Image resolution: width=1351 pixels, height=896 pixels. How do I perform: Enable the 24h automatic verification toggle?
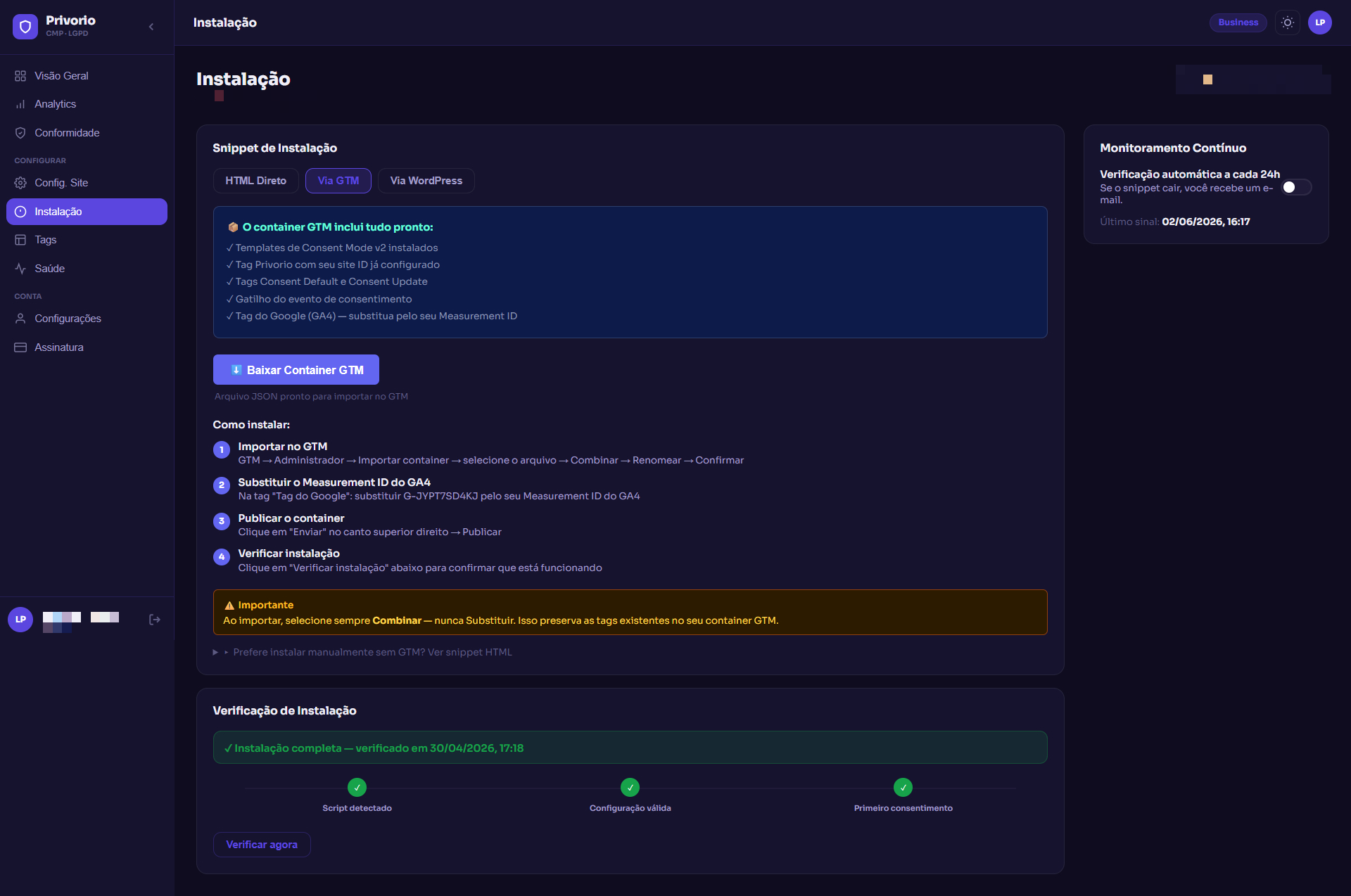click(x=1297, y=187)
